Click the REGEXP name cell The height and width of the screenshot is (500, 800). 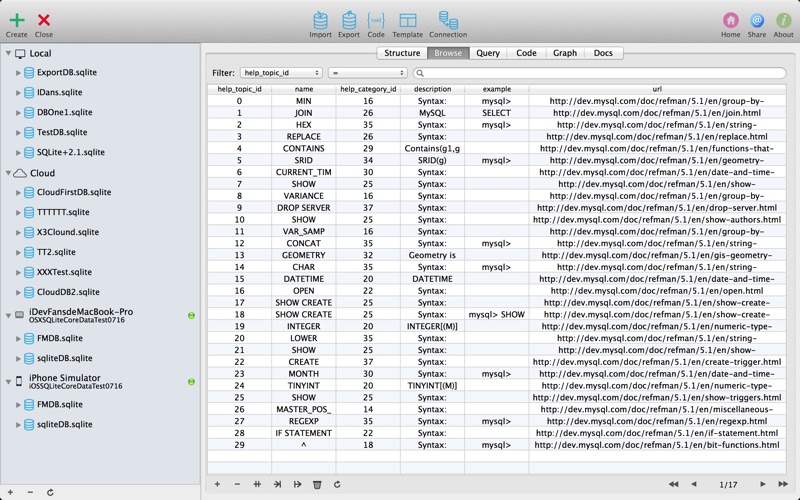(304, 421)
